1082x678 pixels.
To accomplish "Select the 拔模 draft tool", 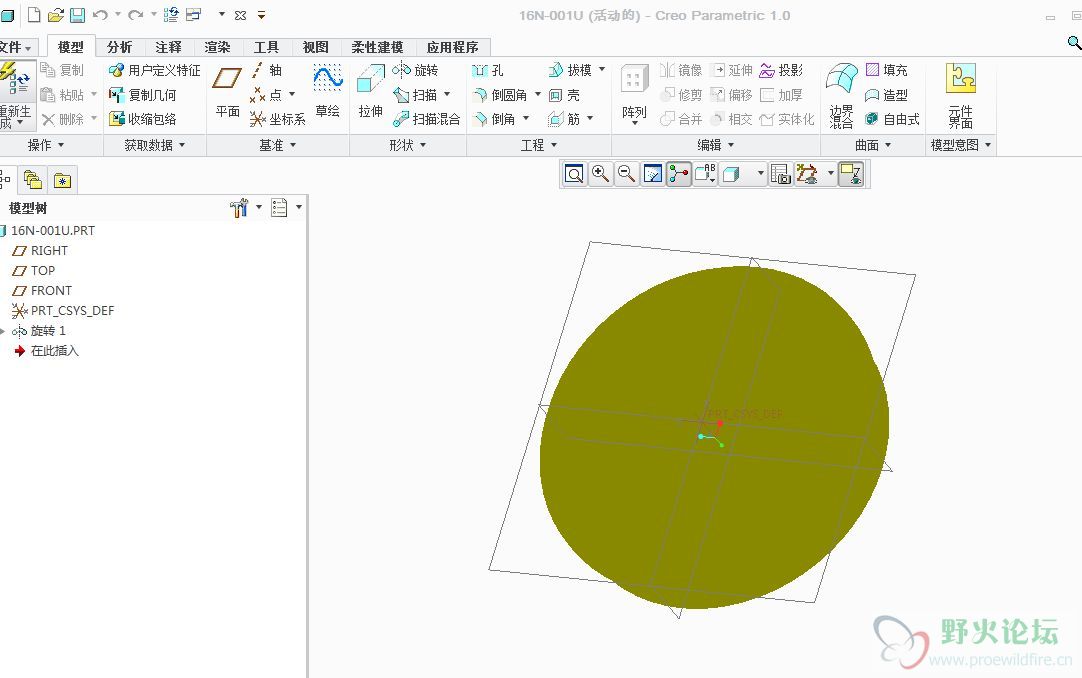I will [x=570, y=70].
